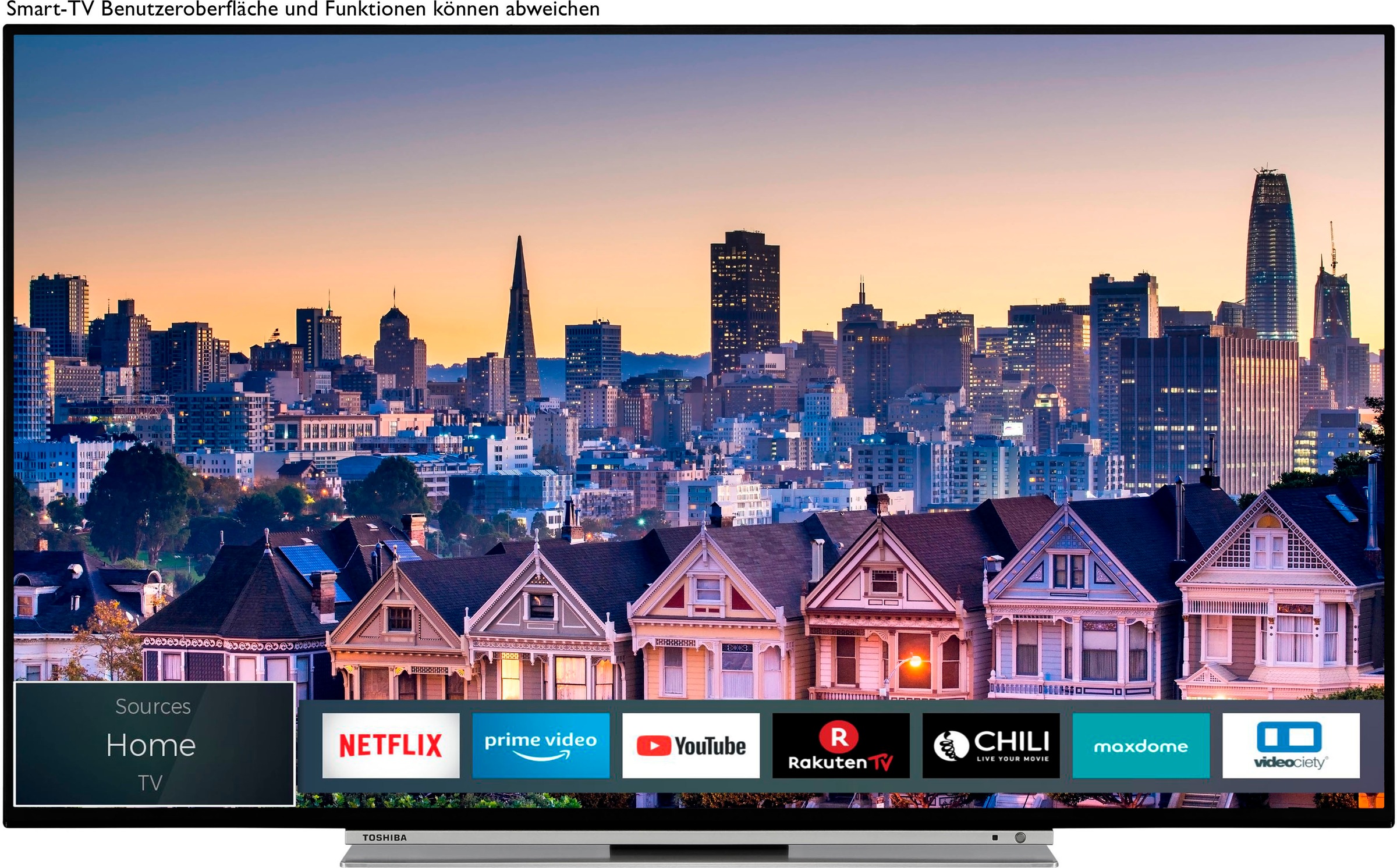1397x868 pixels.
Task: Select Sources in the side menu
Action: [x=153, y=706]
